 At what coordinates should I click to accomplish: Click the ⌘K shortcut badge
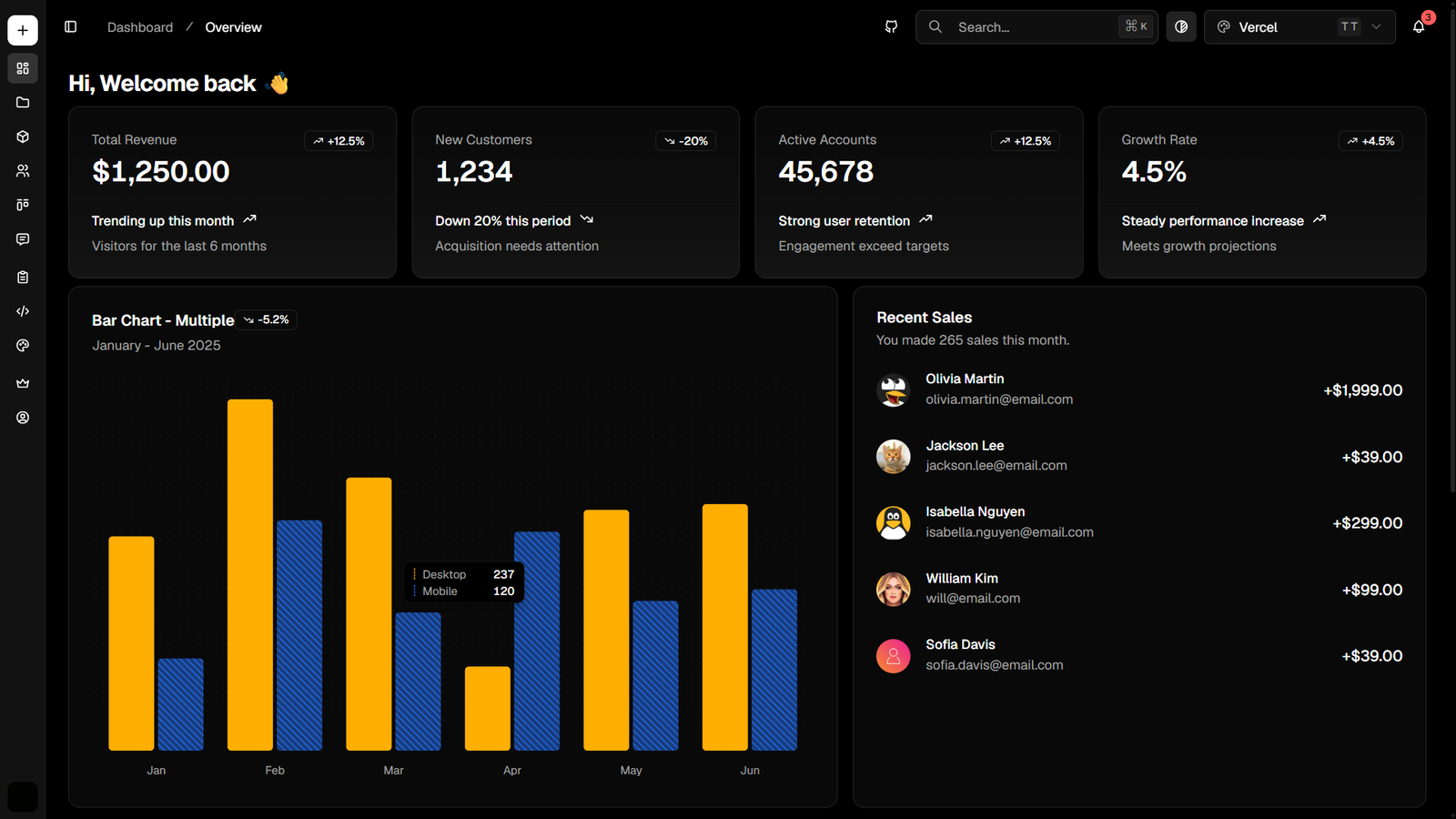tap(1136, 26)
